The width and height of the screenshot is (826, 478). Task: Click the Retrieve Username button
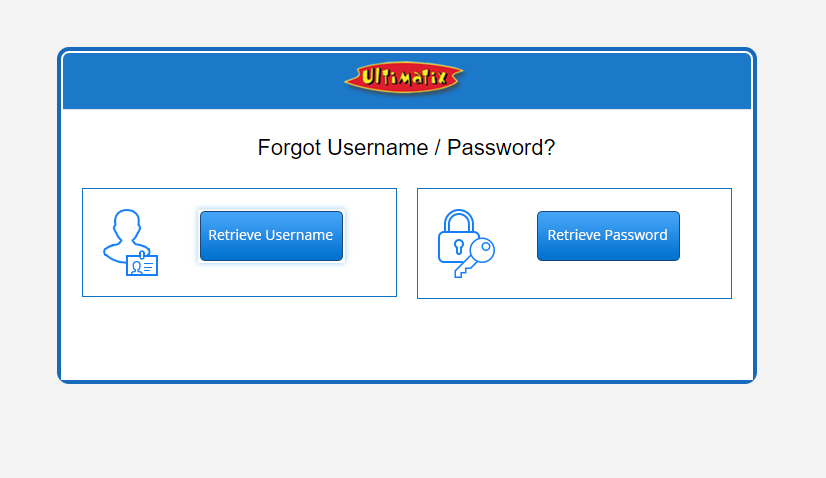pyautogui.click(x=271, y=236)
